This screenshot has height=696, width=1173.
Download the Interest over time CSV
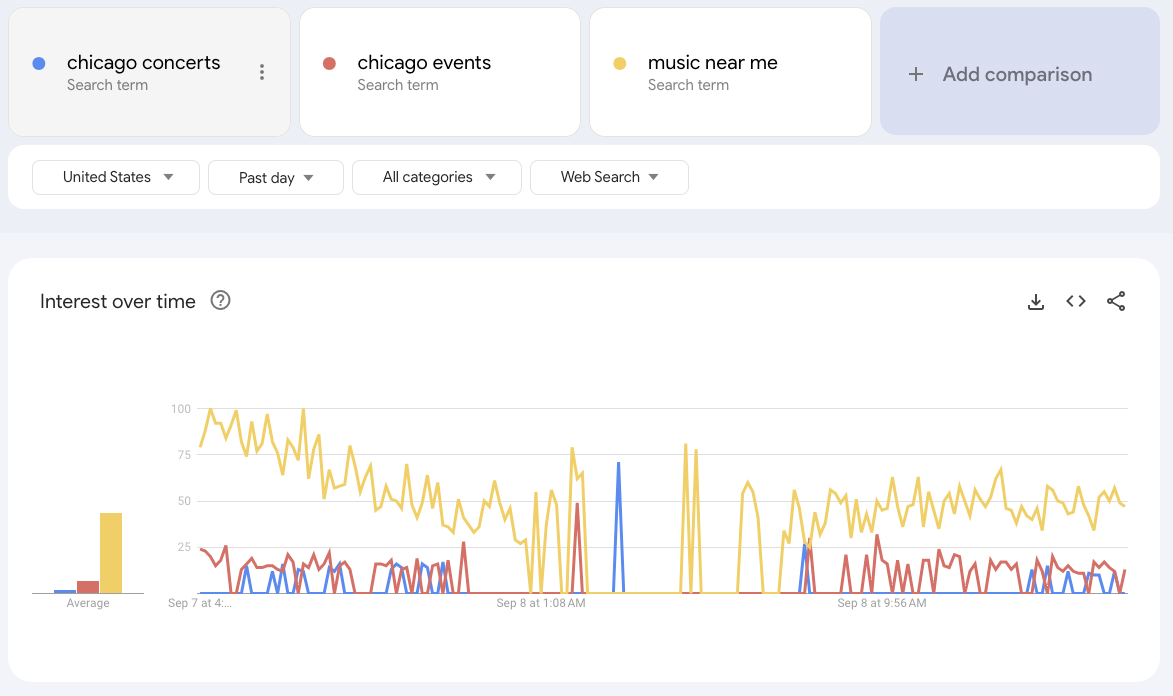tap(1035, 302)
